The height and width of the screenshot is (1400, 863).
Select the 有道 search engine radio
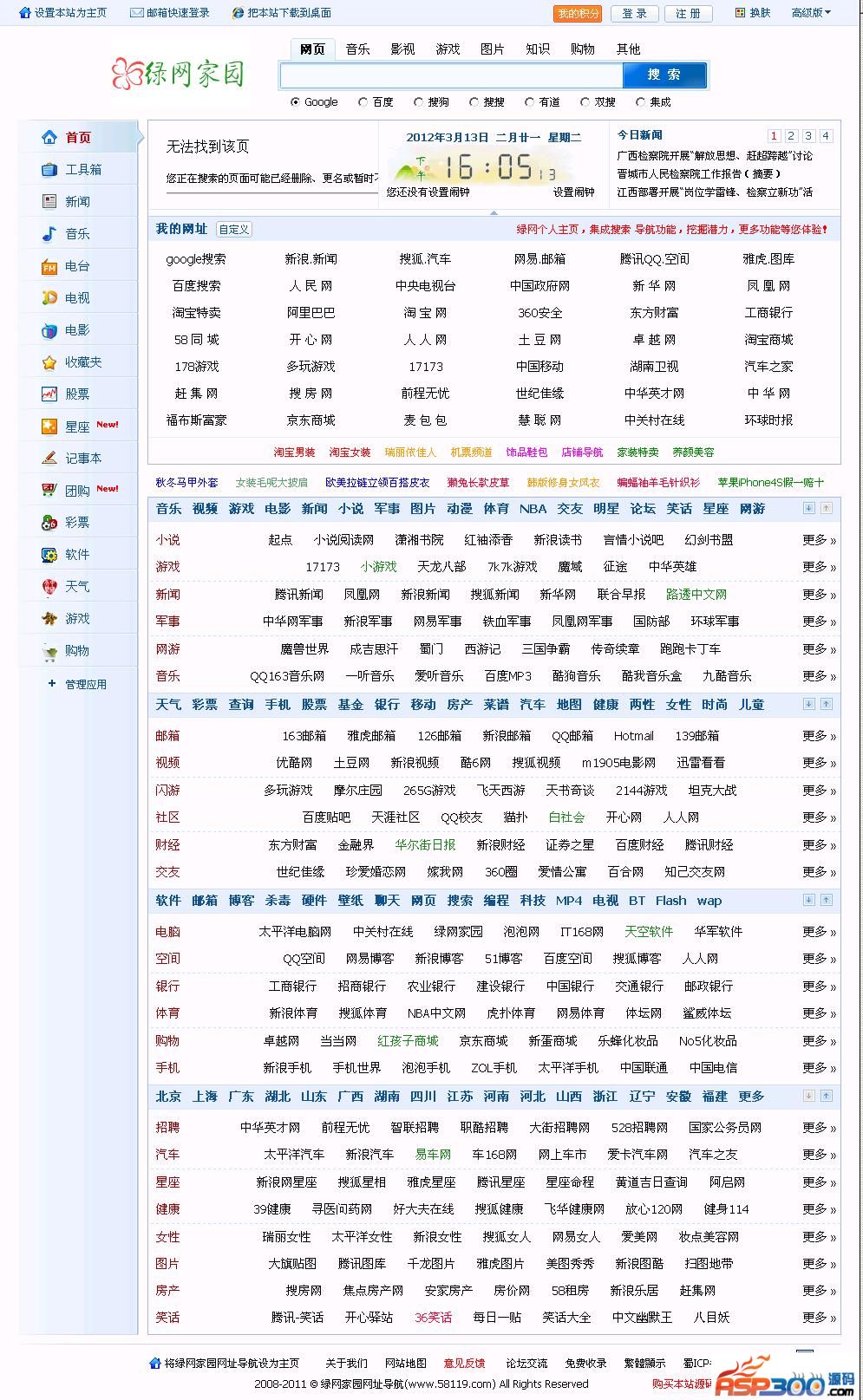coord(530,101)
